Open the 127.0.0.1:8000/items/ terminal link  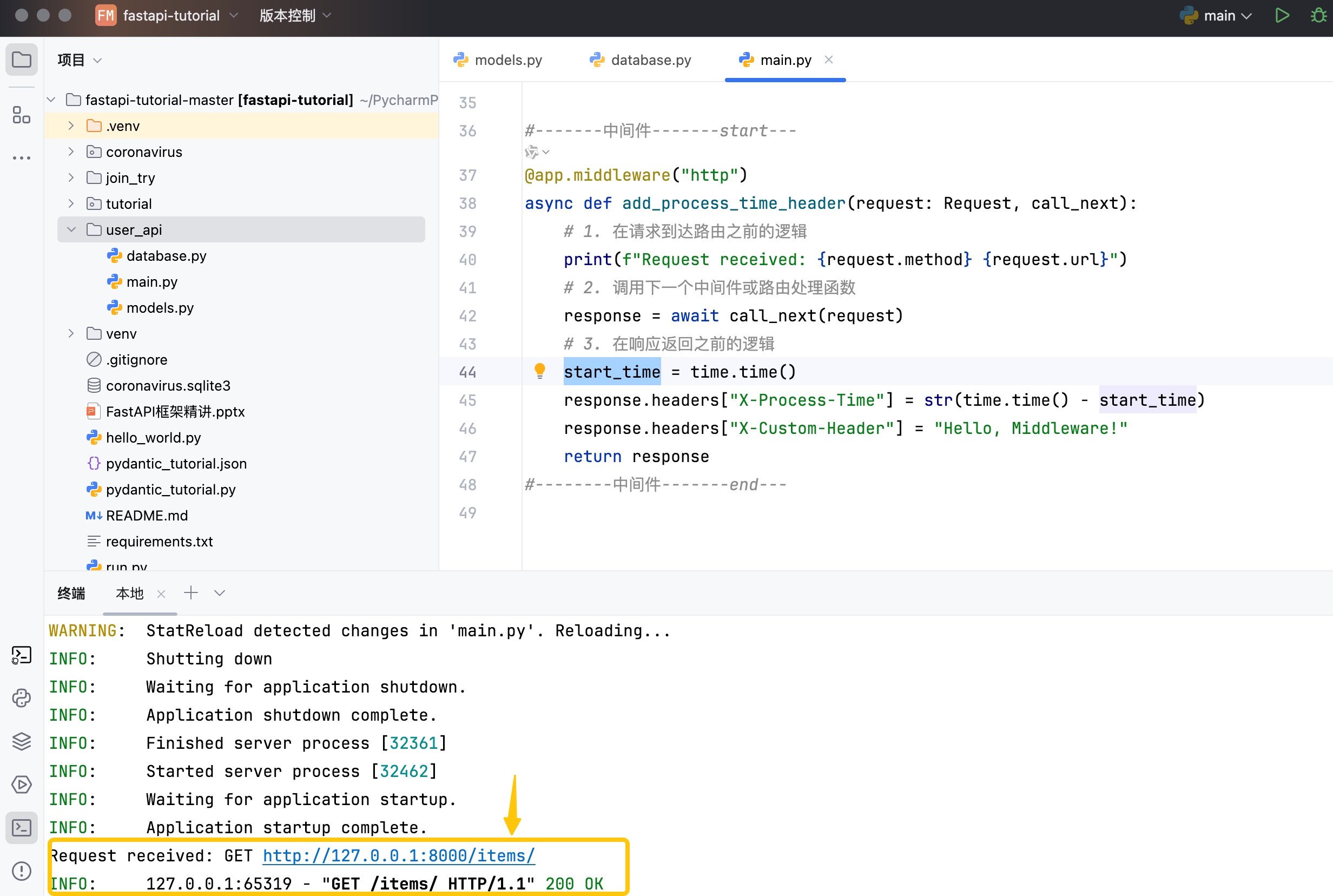click(x=398, y=855)
